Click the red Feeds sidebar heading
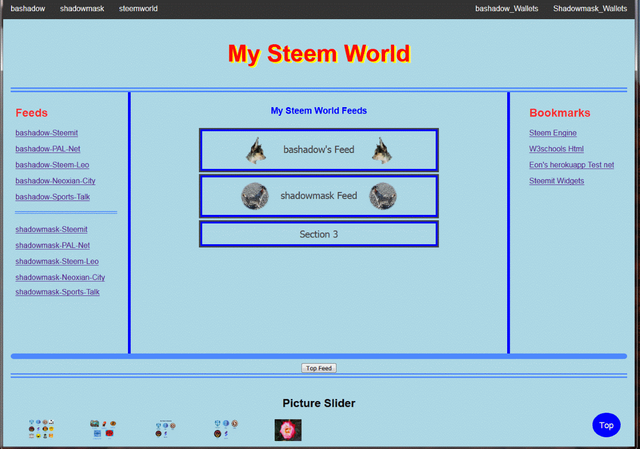The width and height of the screenshot is (640, 449). pos(31,113)
